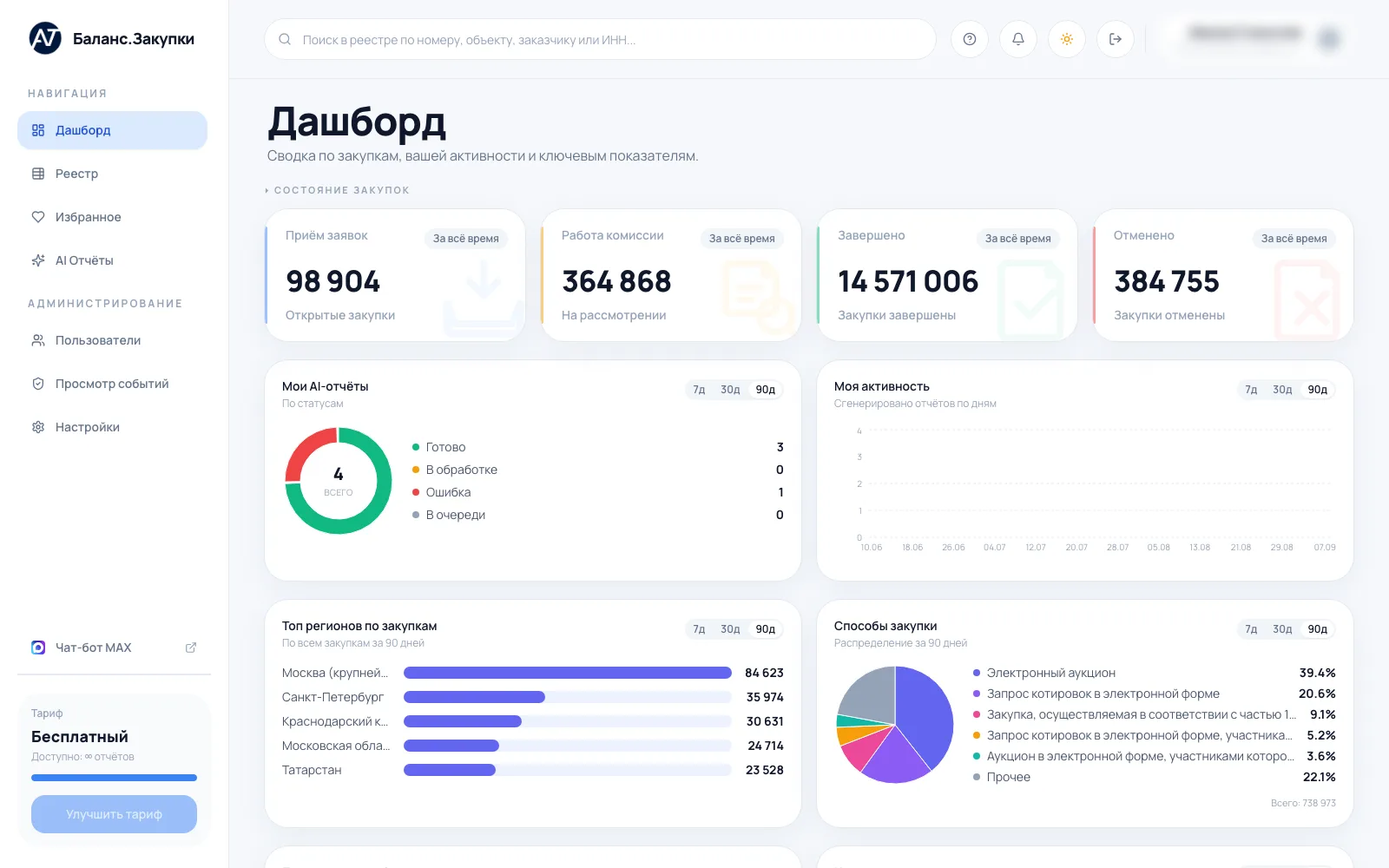Image resolution: width=1389 pixels, height=868 pixels.
Task: Click the Улучшить тариф button
Action: pyautogui.click(x=114, y=814)
